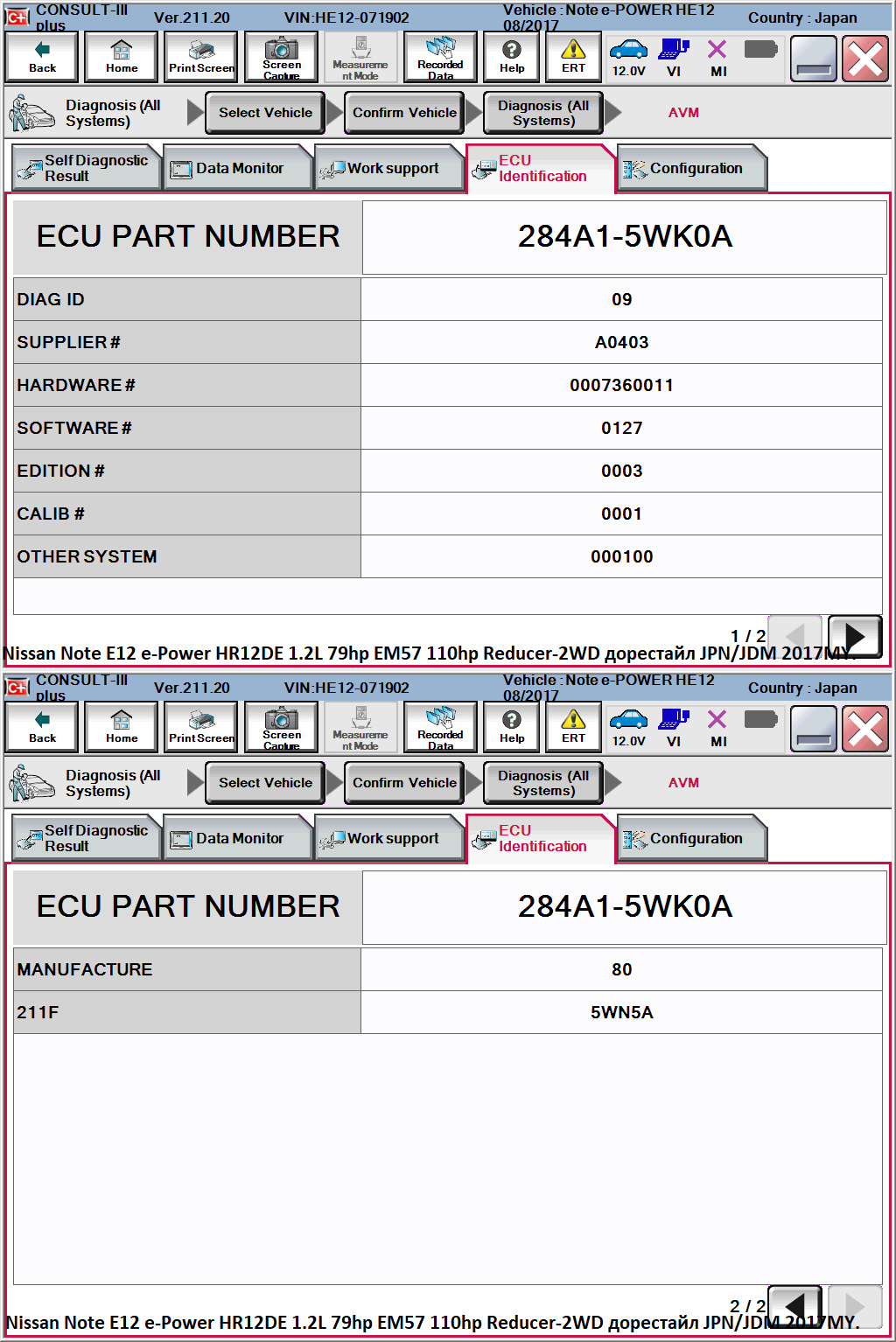This screenshot has width=896, height=1342.
Task: Click EDITION # value 0003
Action: click(621, 471)
